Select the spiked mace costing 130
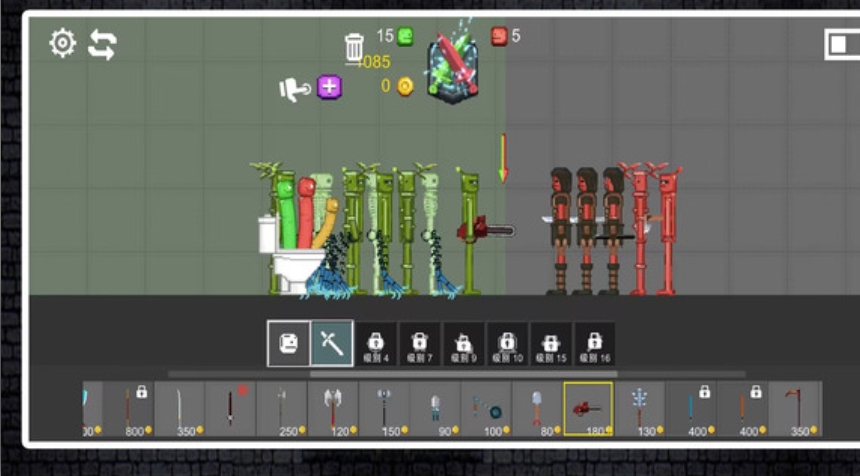The image size is (860, 476). coord(640,409)
